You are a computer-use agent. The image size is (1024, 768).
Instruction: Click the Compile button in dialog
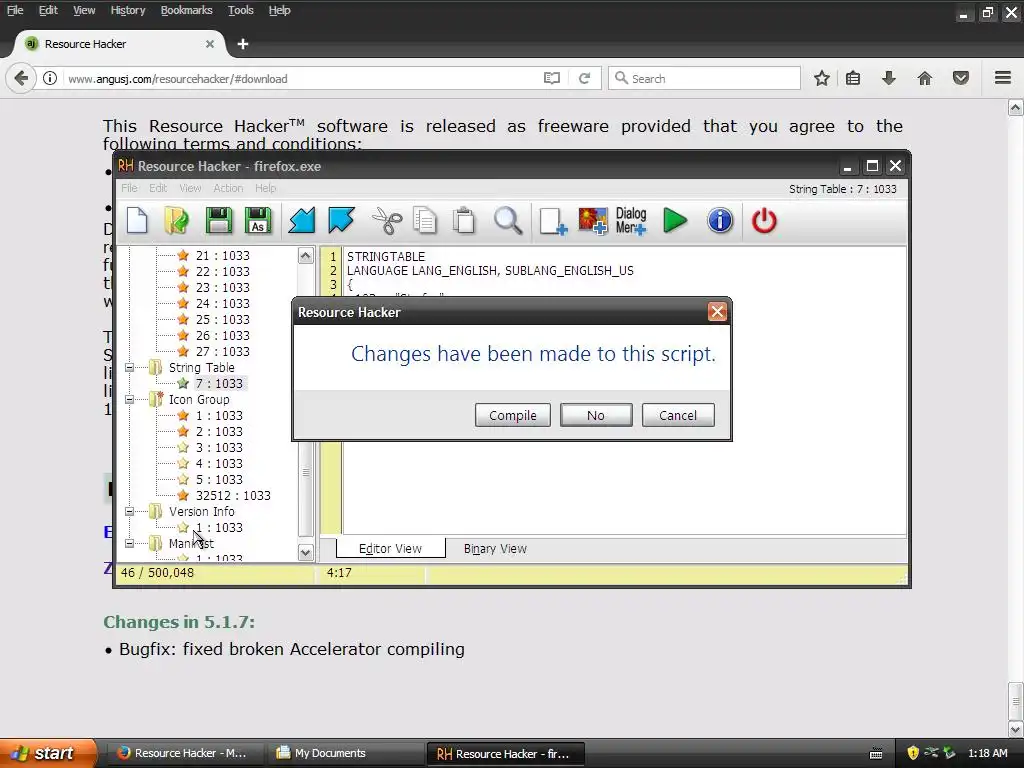[x=513, y=415]
